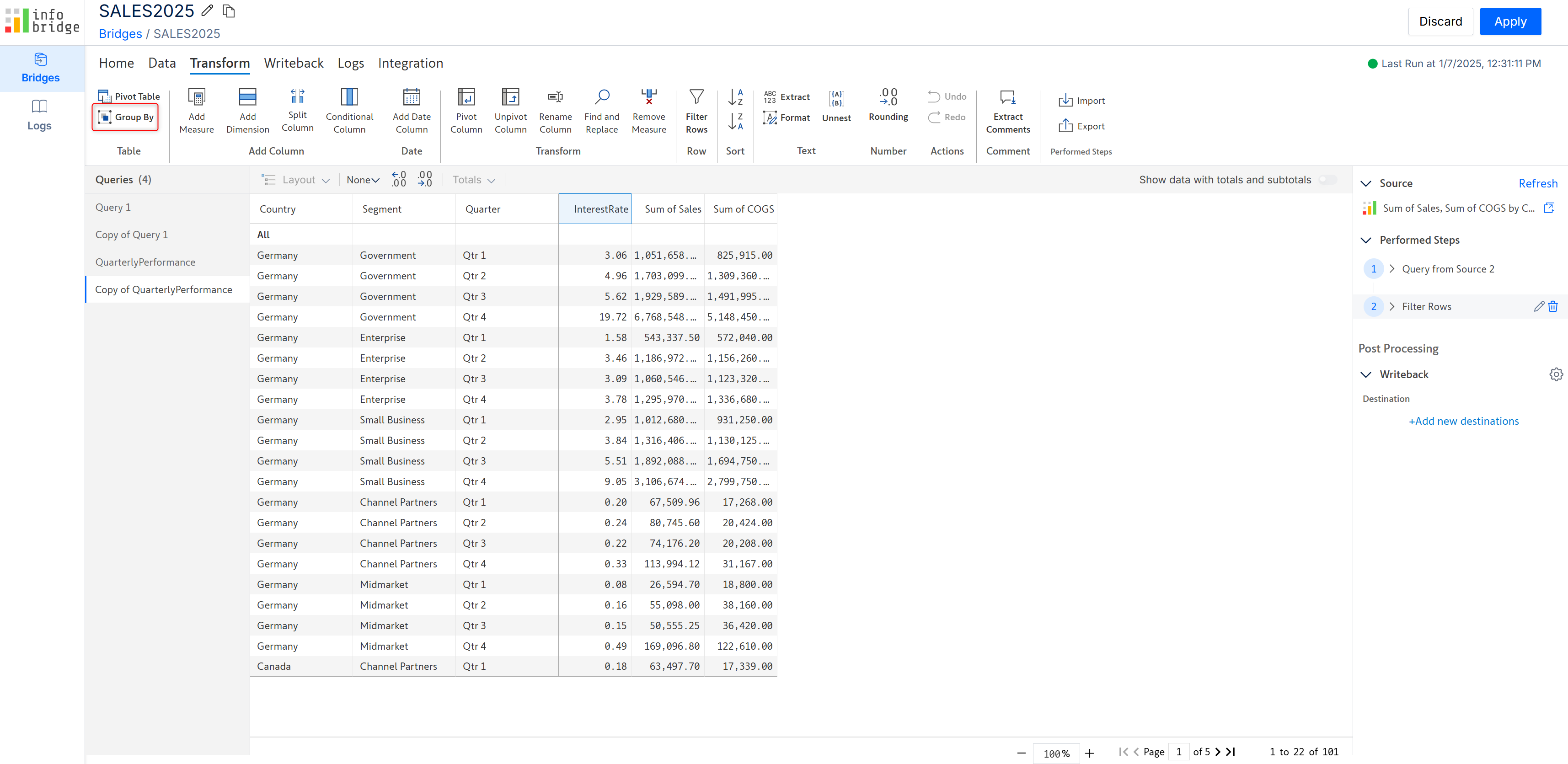Open the Totals dropdown

coord(474,180)
